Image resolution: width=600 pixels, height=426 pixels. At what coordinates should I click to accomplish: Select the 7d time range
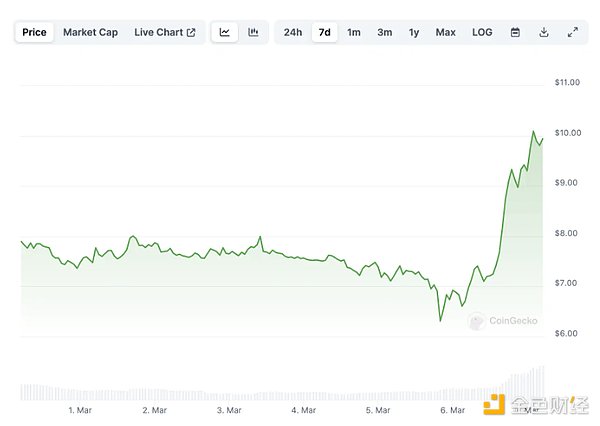[324, 32]
